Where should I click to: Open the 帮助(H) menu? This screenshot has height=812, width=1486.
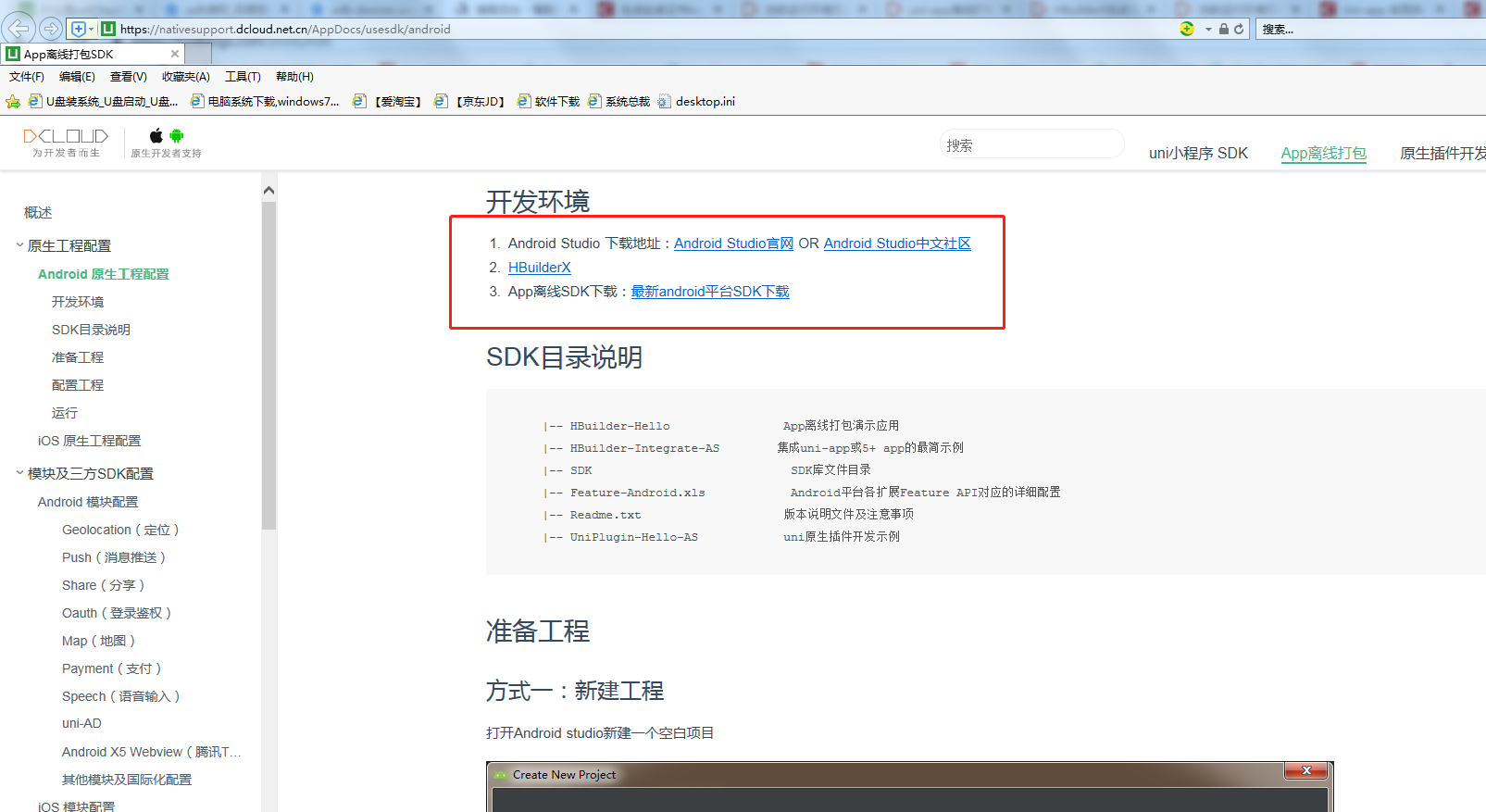click(294, 77)
